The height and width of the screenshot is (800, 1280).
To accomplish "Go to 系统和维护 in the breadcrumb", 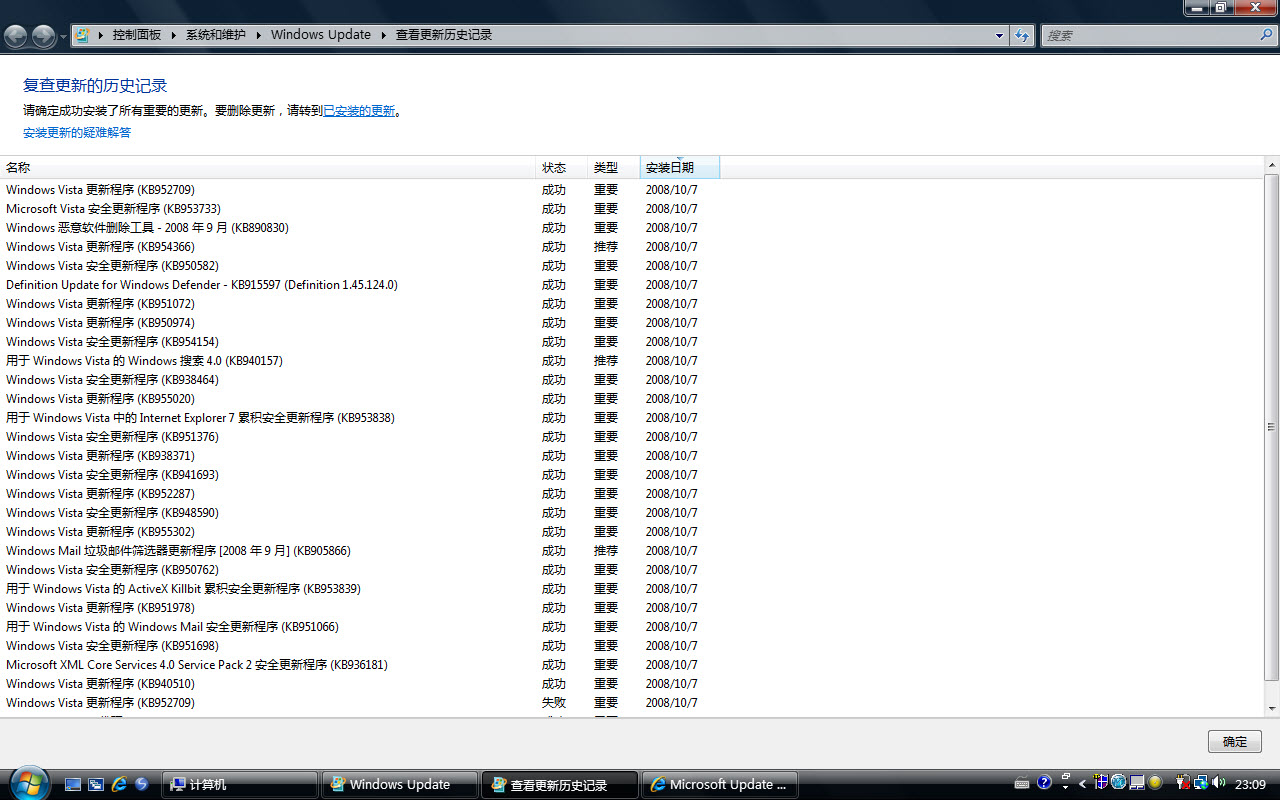I will click(x=215, y=35).
